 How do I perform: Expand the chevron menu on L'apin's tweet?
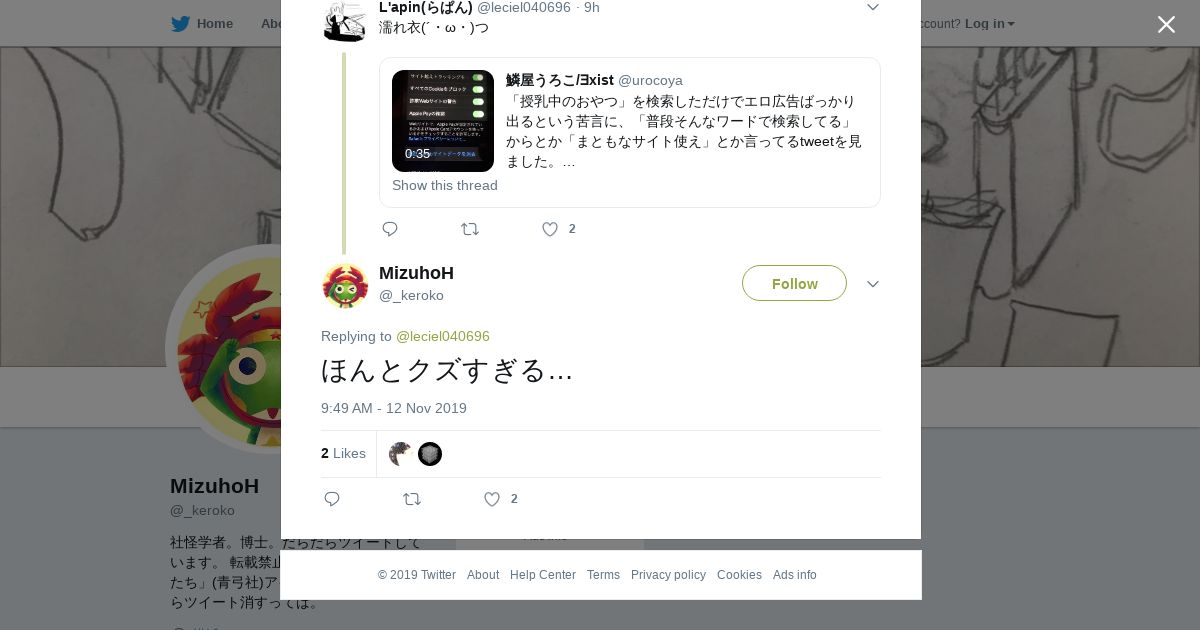coord(872,8)
